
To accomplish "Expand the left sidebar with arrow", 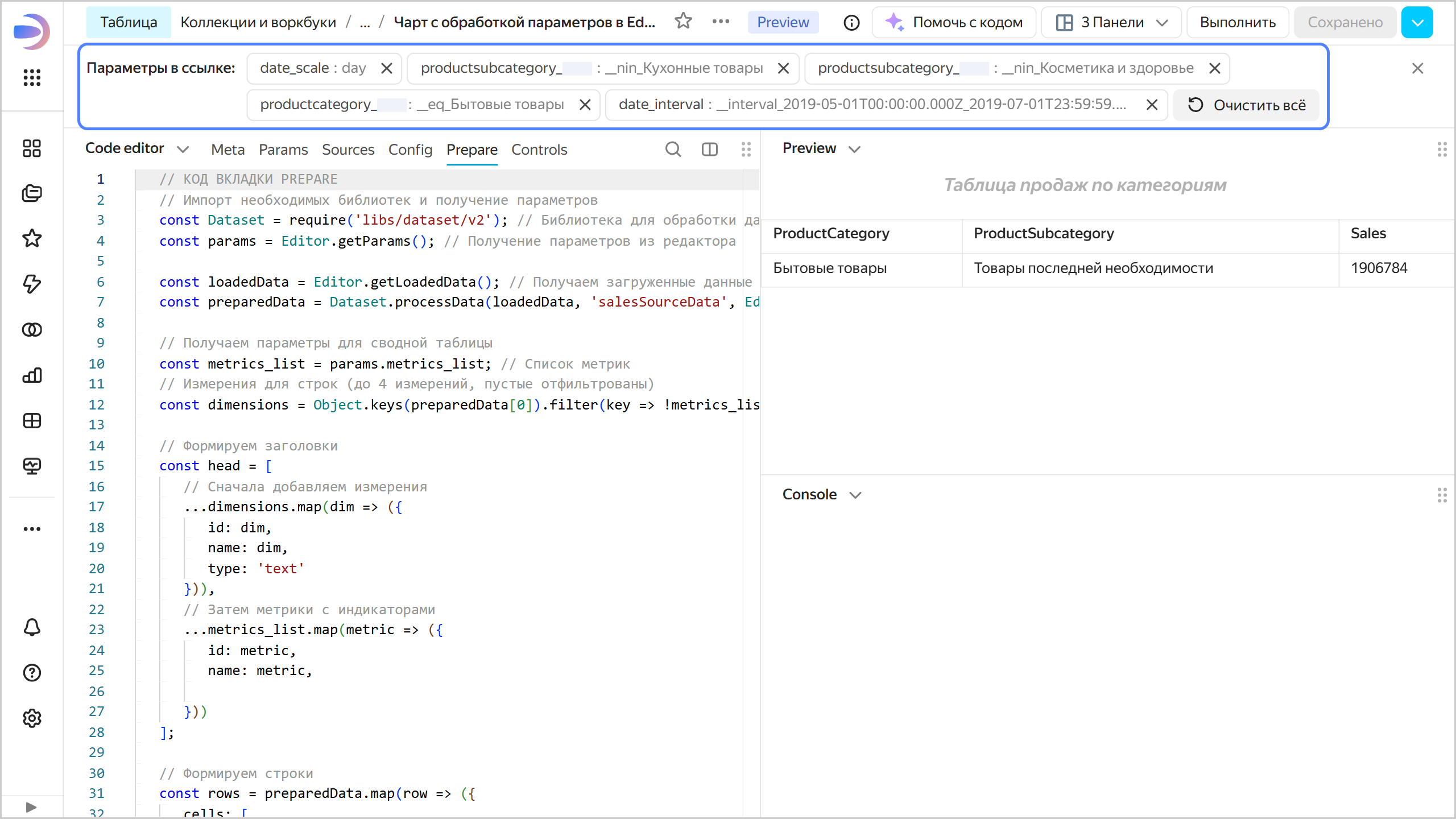I will (31, 807).
